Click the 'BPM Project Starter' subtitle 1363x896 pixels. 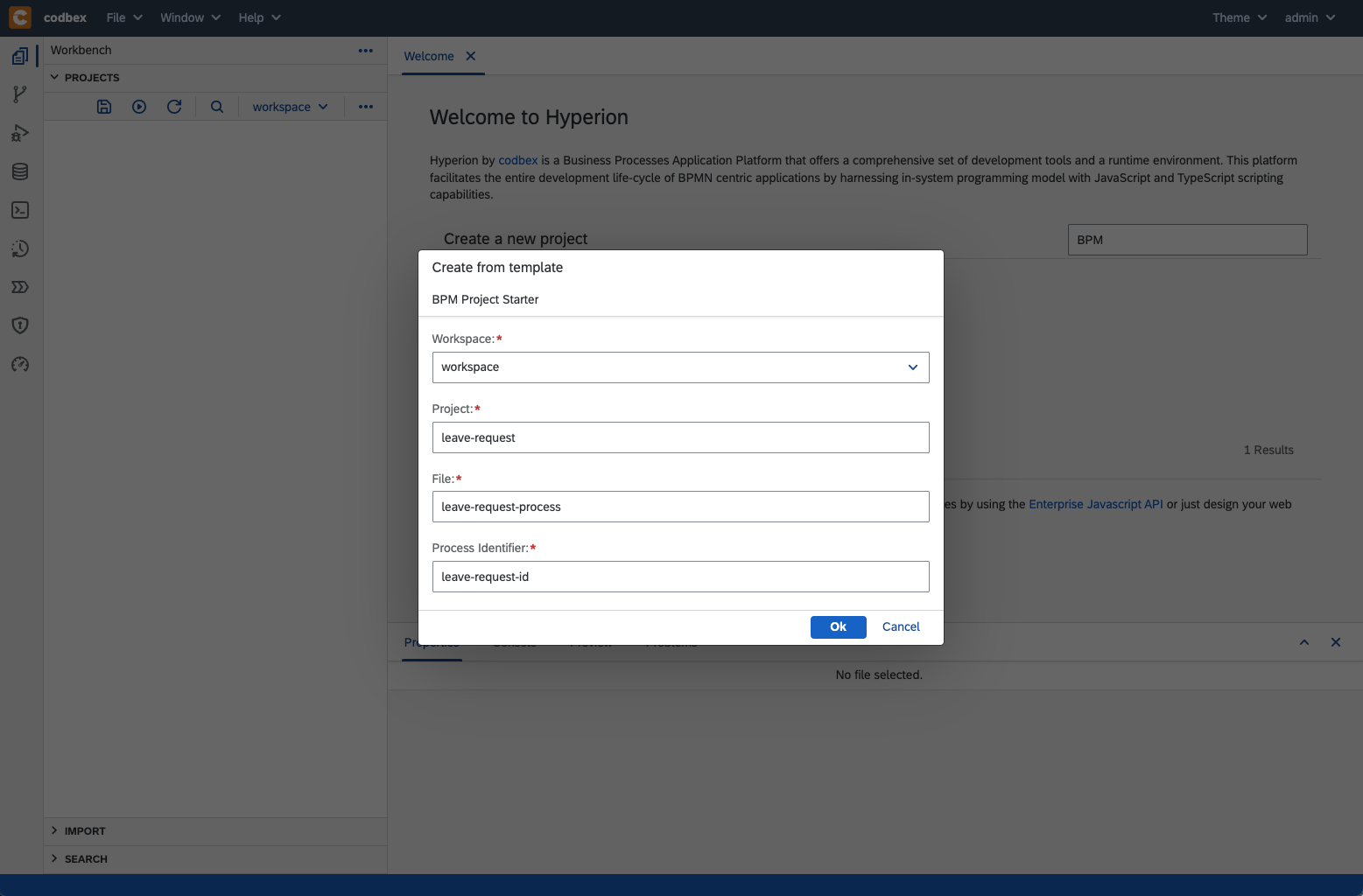[x=485, y=299]
